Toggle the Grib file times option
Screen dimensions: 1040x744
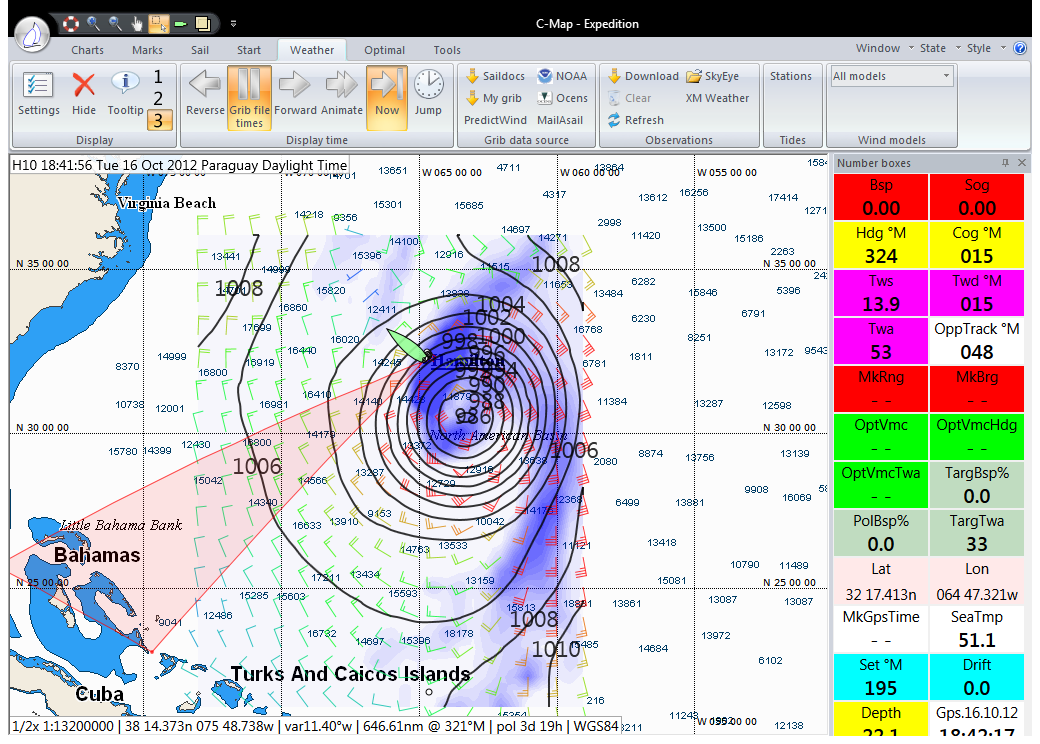[249, 98]
